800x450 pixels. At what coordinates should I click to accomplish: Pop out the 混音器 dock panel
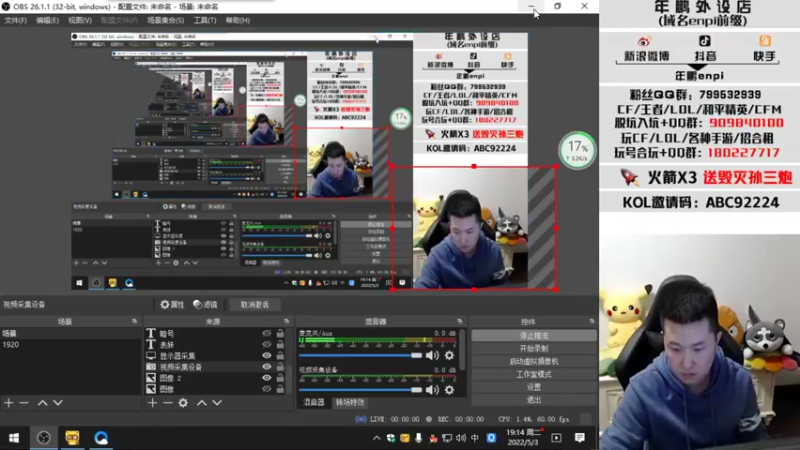(x=460, y=321)
